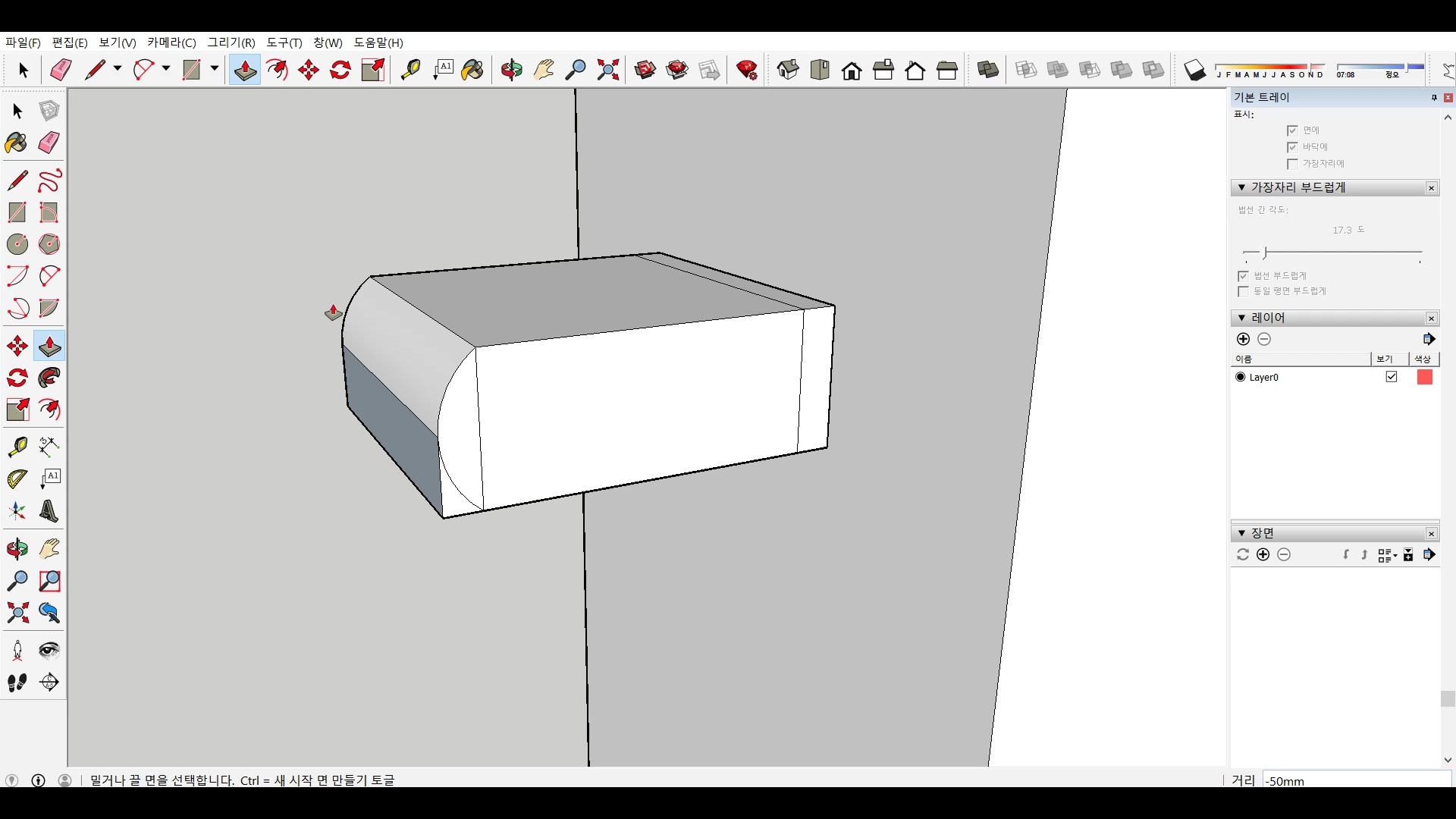This screenshot has height=819, width=1456.
Task: Select the Paint Bucket tool in left toolbar
Action: [17, 143]
